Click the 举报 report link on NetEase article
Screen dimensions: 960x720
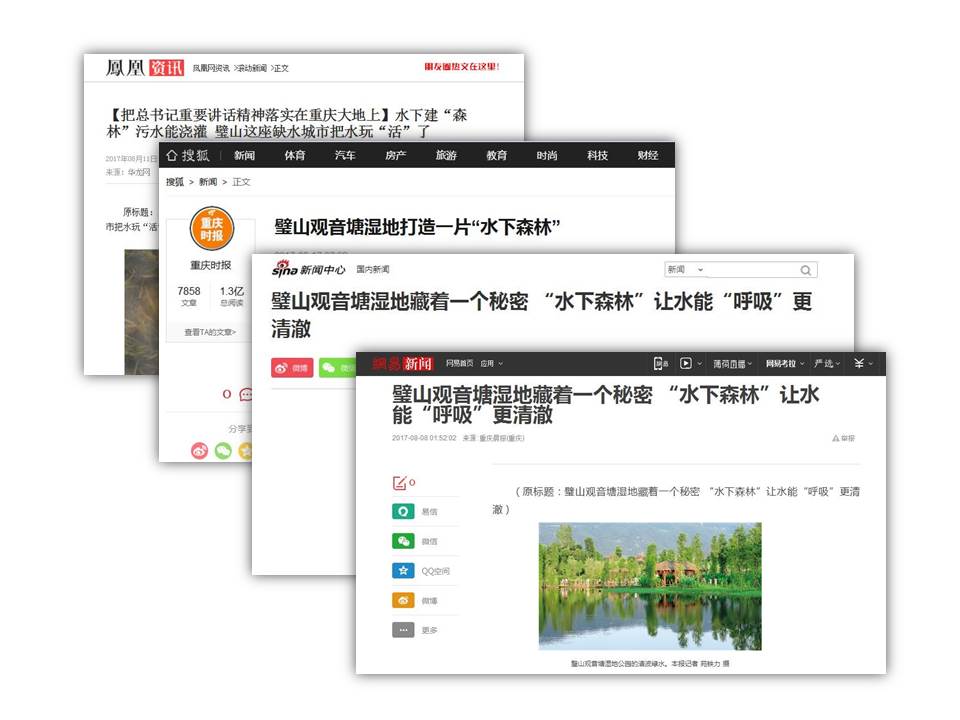[843, 438]
